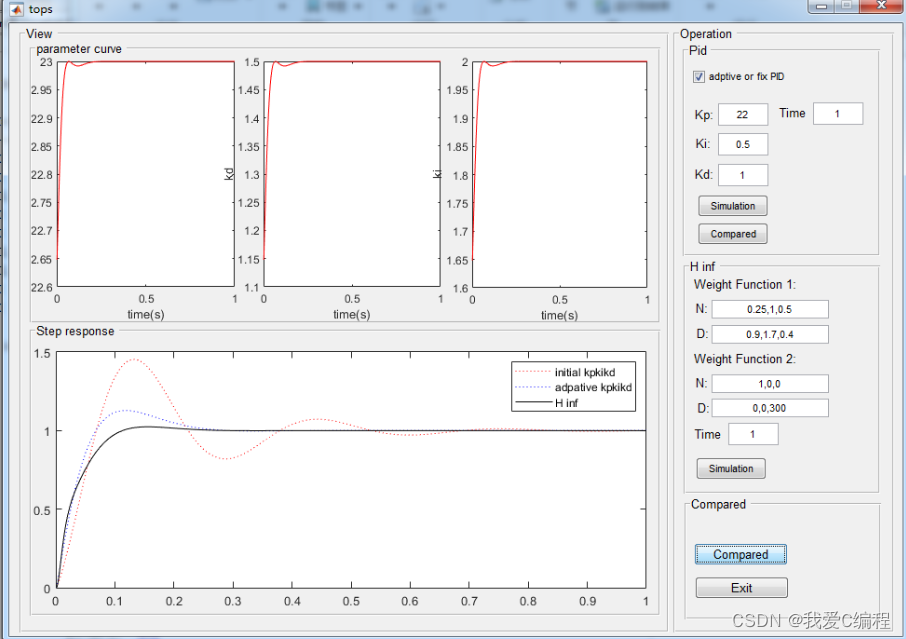Edit Weight Function 1 N field
906x639 pixels.
tap(770, 310)
